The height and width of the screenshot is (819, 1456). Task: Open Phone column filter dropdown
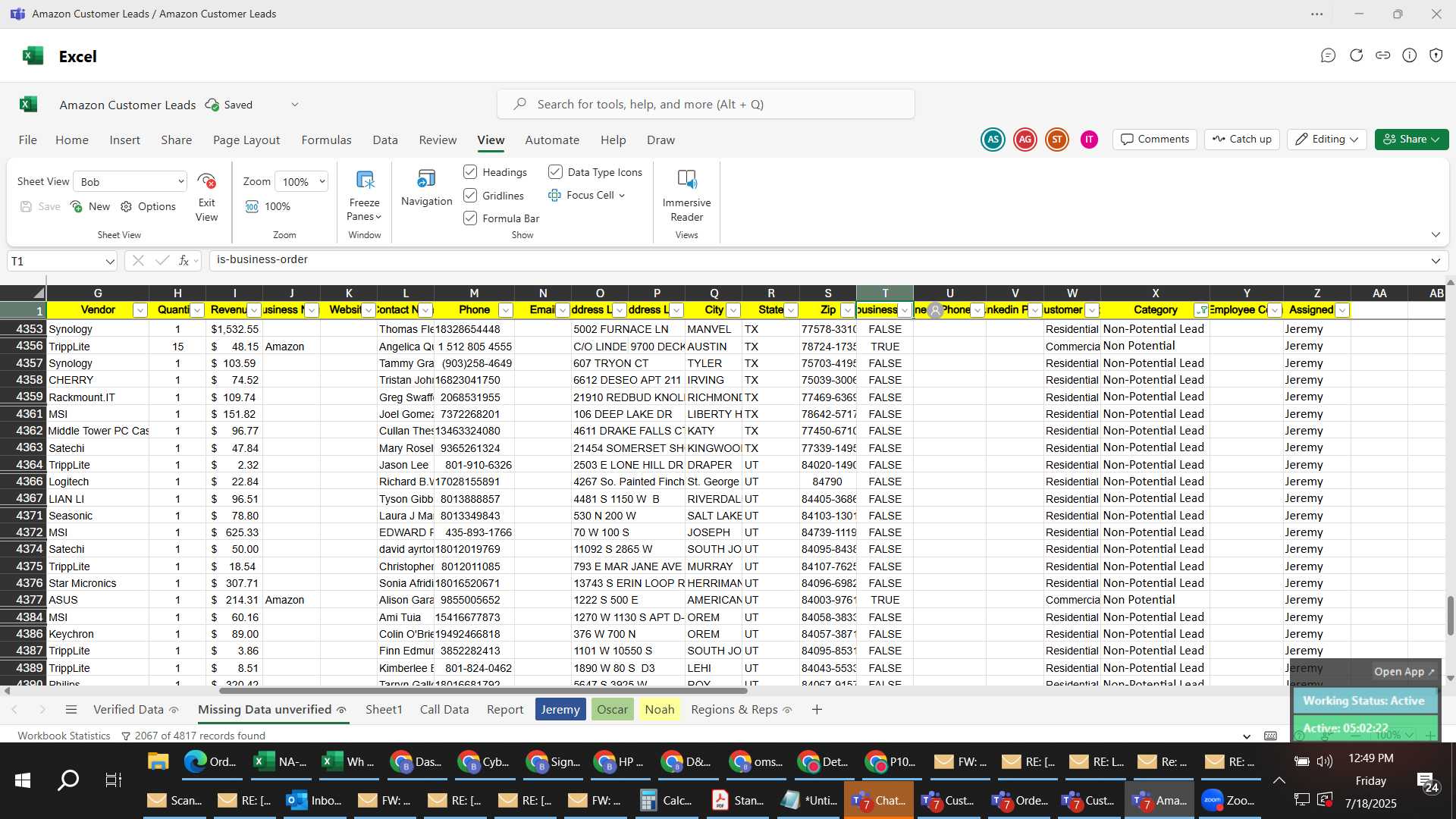coord(506,310)
